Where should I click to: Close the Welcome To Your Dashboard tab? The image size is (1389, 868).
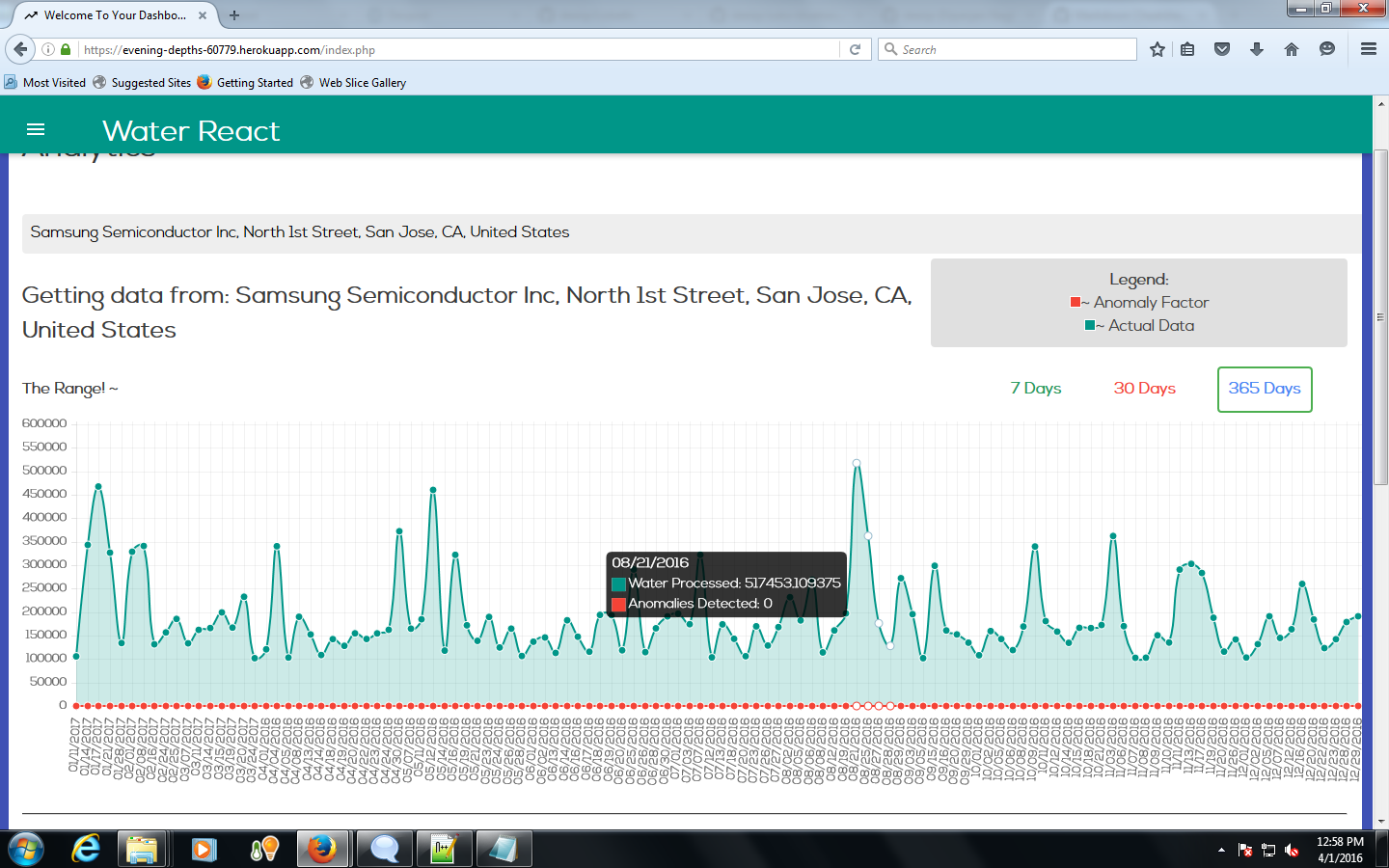[203, 15]
